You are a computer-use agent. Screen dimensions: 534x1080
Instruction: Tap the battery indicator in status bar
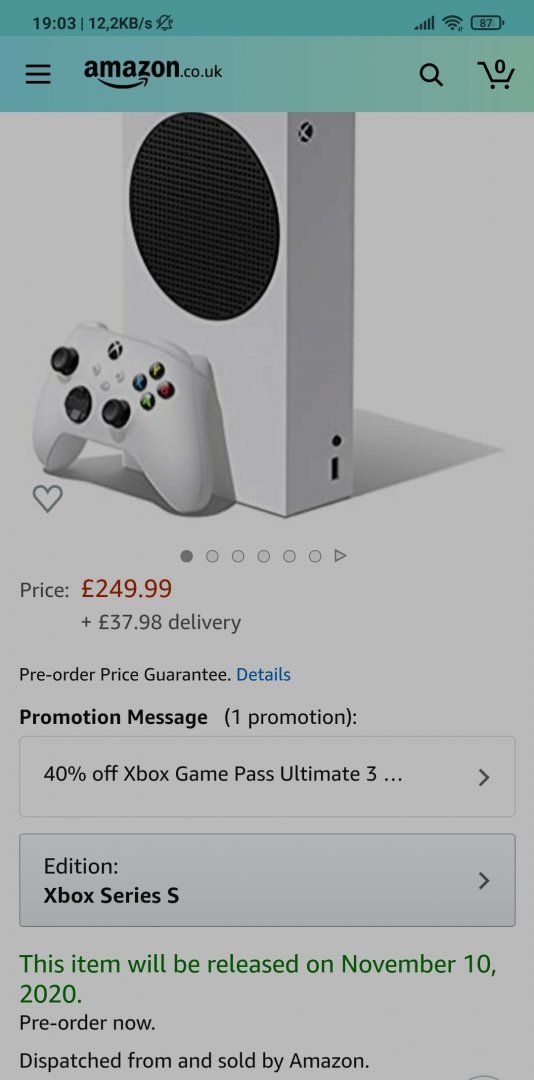click(486, 23)
